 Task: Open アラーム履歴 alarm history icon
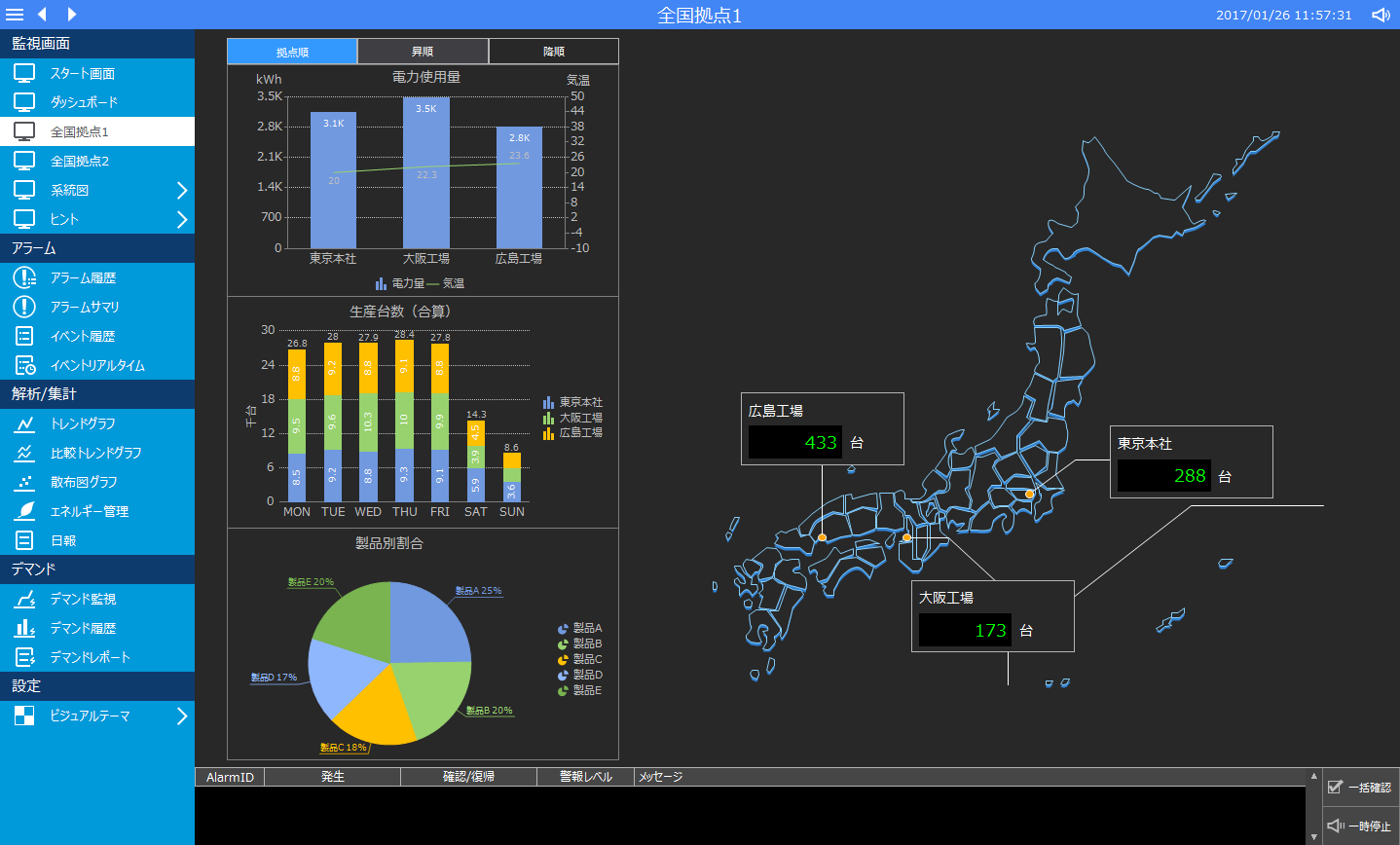24,277
